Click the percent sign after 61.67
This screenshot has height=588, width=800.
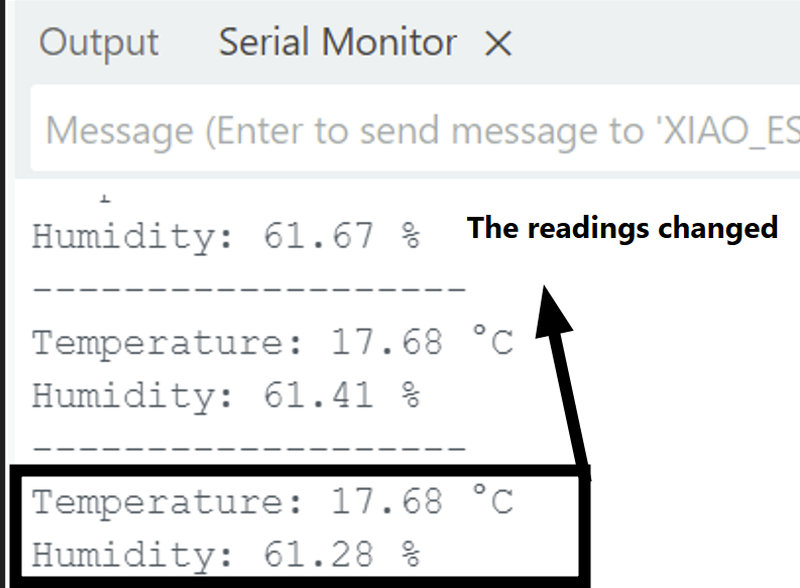point(410,237)
